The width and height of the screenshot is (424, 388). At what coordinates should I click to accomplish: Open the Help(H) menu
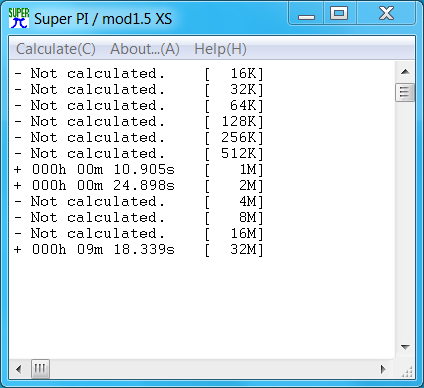220,49
